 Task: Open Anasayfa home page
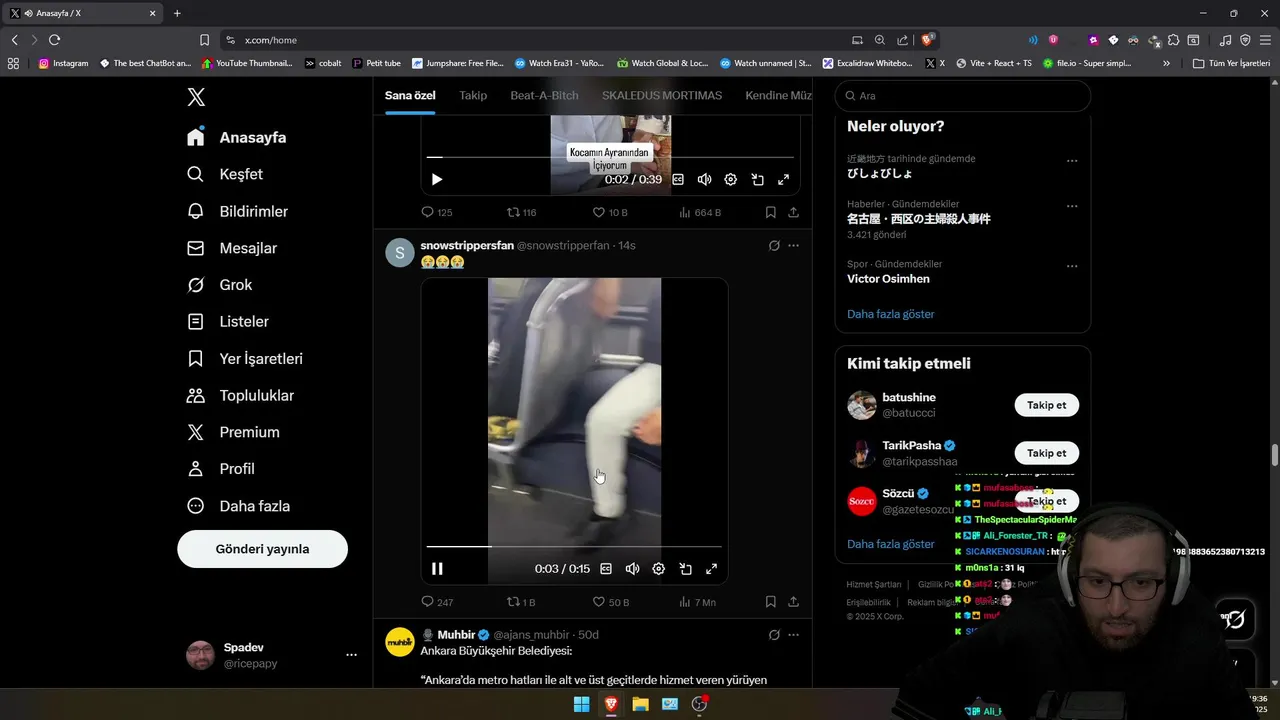237,137
